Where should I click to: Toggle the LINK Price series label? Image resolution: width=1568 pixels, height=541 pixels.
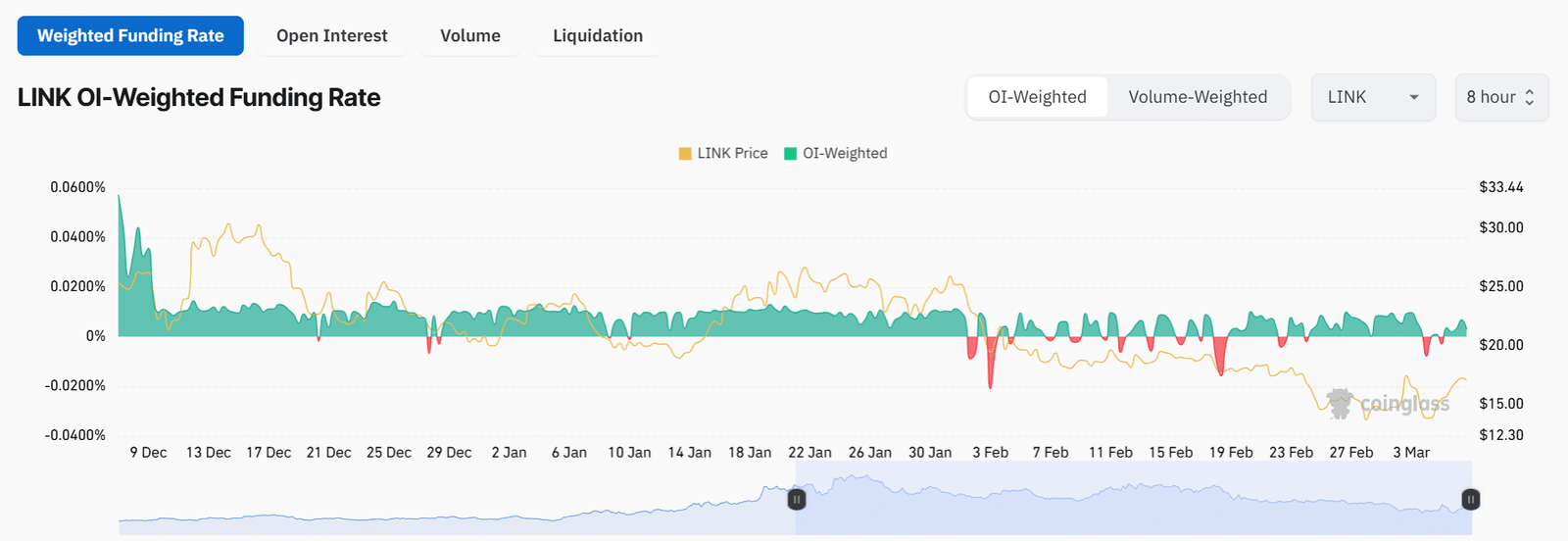point(732,154)
